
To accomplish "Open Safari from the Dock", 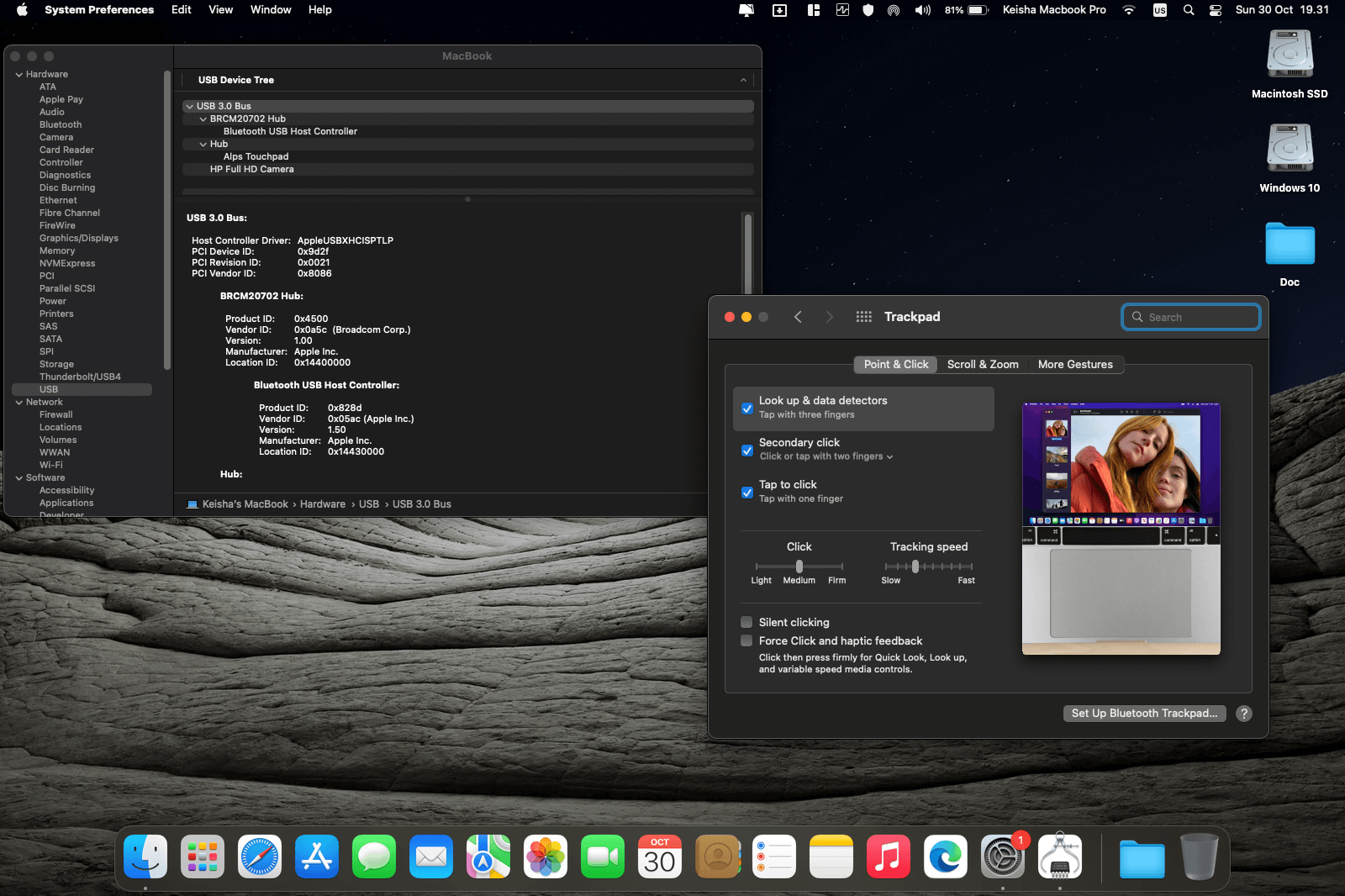I will click(260, 857).
